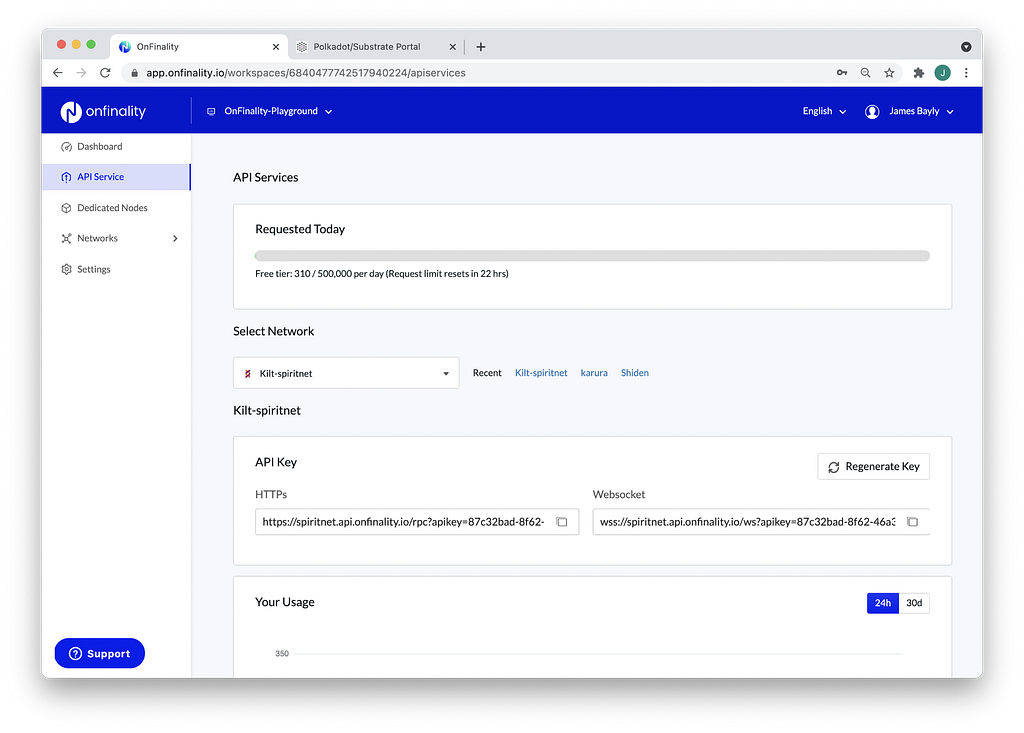The image size is (1024, 733).
Task: Click the workspace icon beside OnFinality-Playground
Action: pyautogui.click(x=211, y=111)
